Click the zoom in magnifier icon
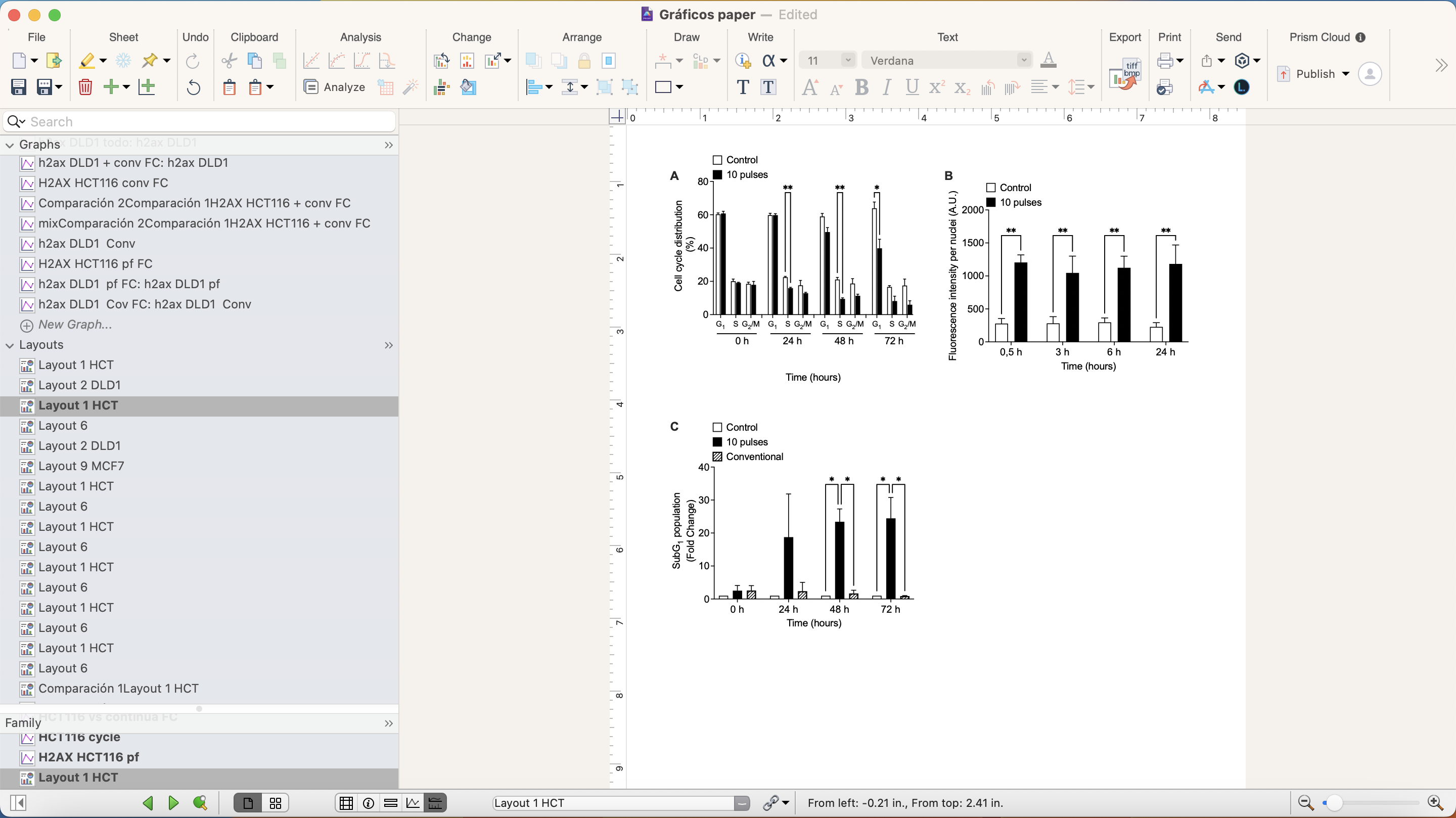1456x818 pixels. coord(1436,803)
